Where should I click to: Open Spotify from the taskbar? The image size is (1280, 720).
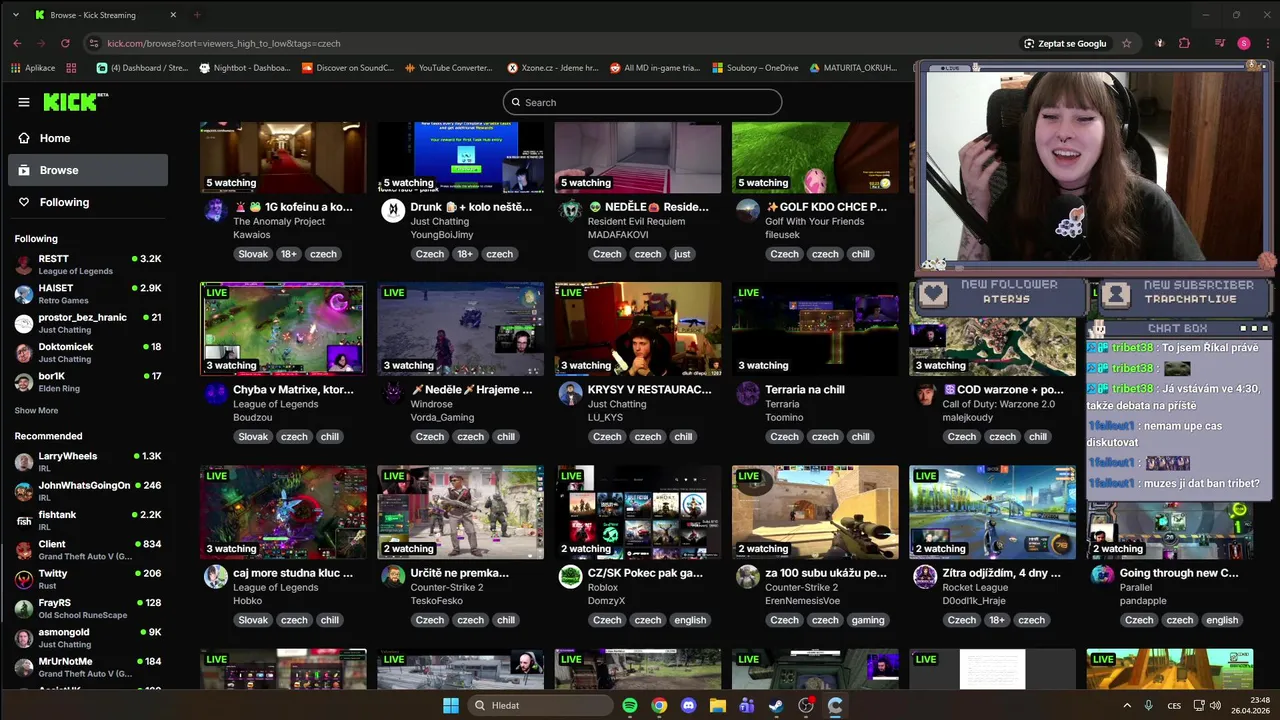click(630, 705)
